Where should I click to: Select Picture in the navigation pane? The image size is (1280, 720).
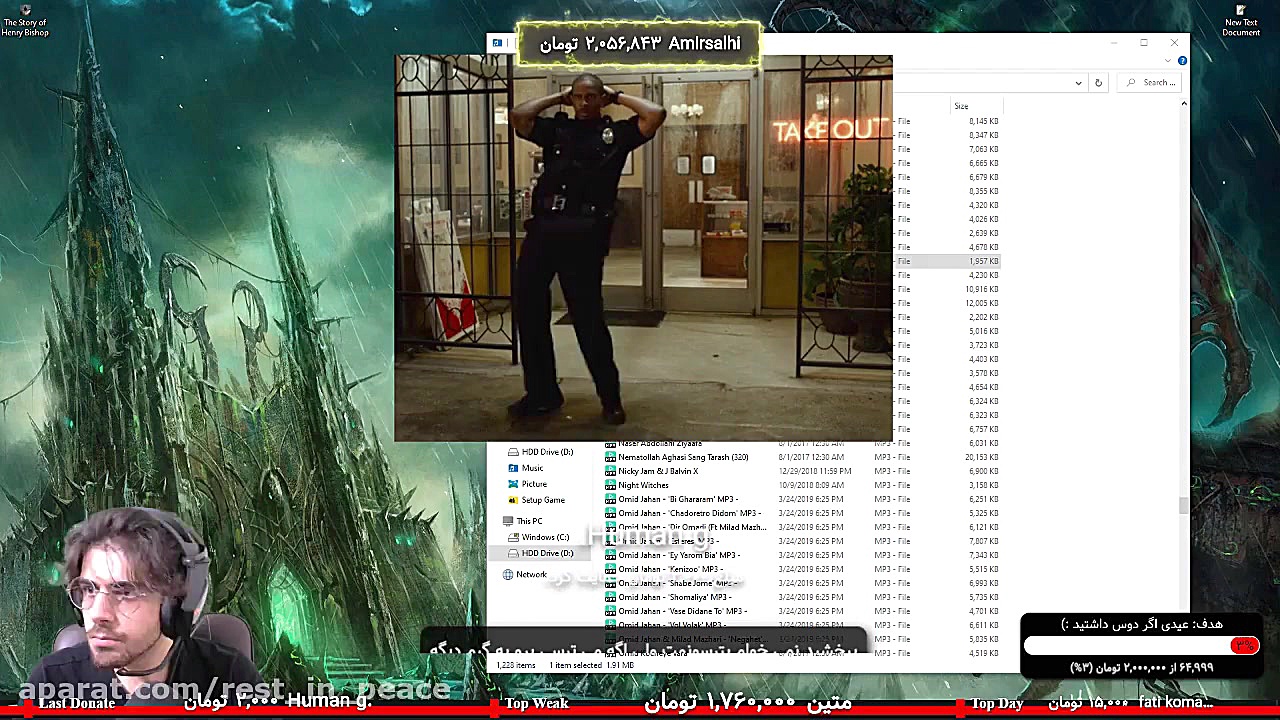pyautogui.click(x=534, y=484)
